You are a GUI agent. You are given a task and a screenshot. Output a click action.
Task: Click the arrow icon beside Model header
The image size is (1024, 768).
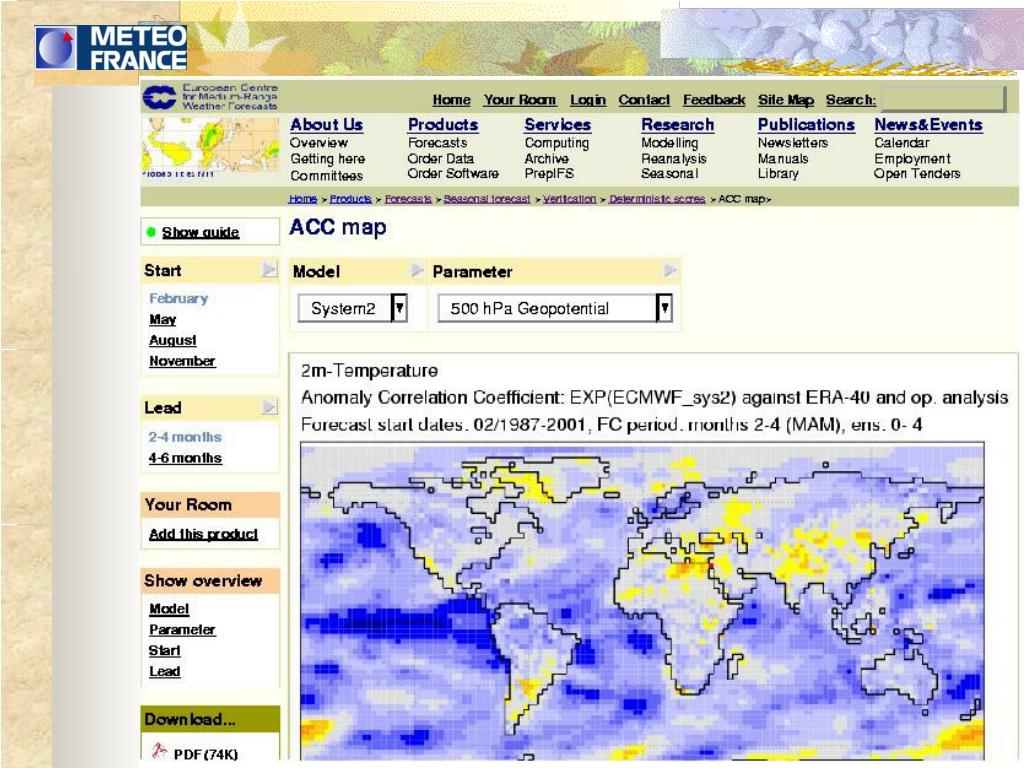point(417,270)
